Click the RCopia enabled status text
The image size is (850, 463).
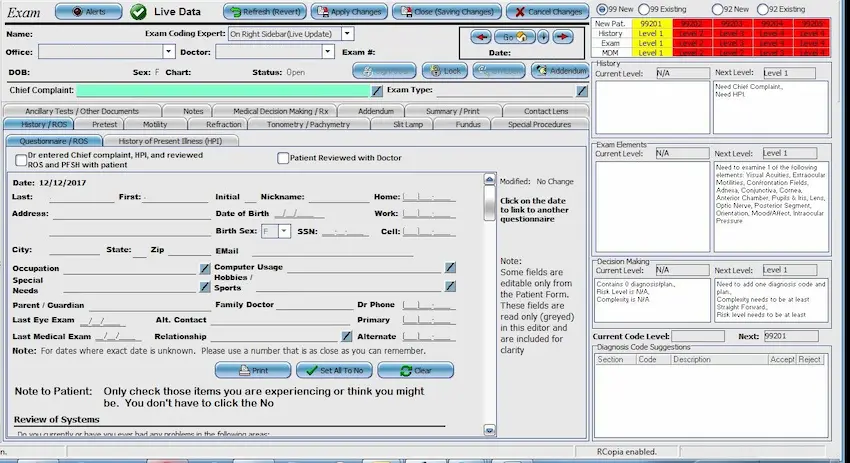point(626,452)
